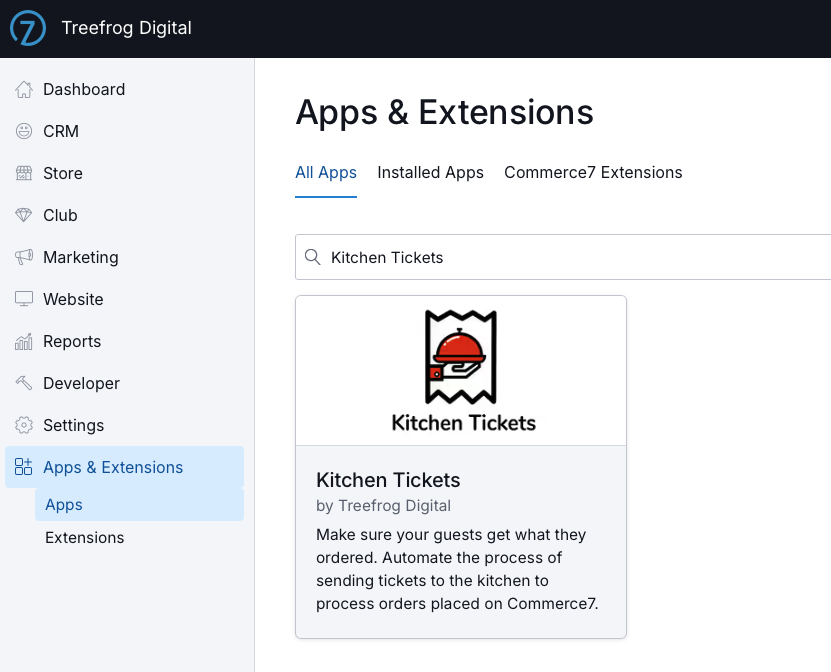Open the Kitchen Tickets logo image
The width and height of the screenshot is (831, 672).
[461, 371]
